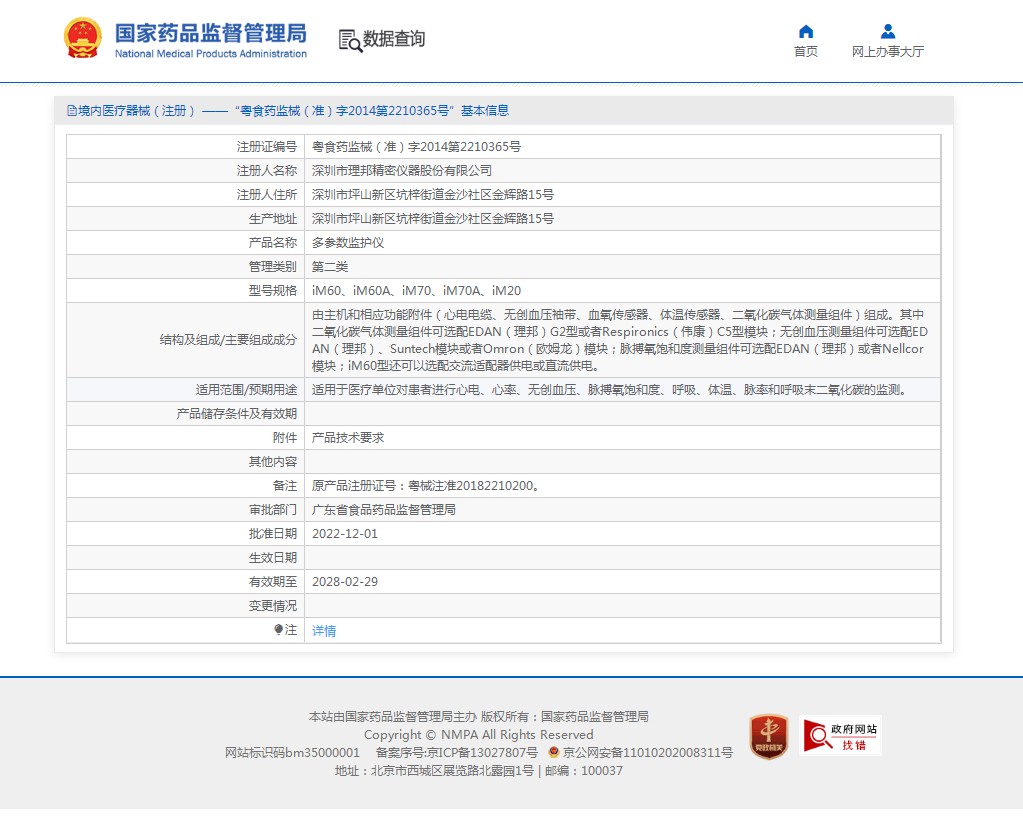This screenshot has height=829, width=1023.
Task: Select registration number 粤食药监械(准)字2014第2210365号 cell
Action: pos(416,147)
